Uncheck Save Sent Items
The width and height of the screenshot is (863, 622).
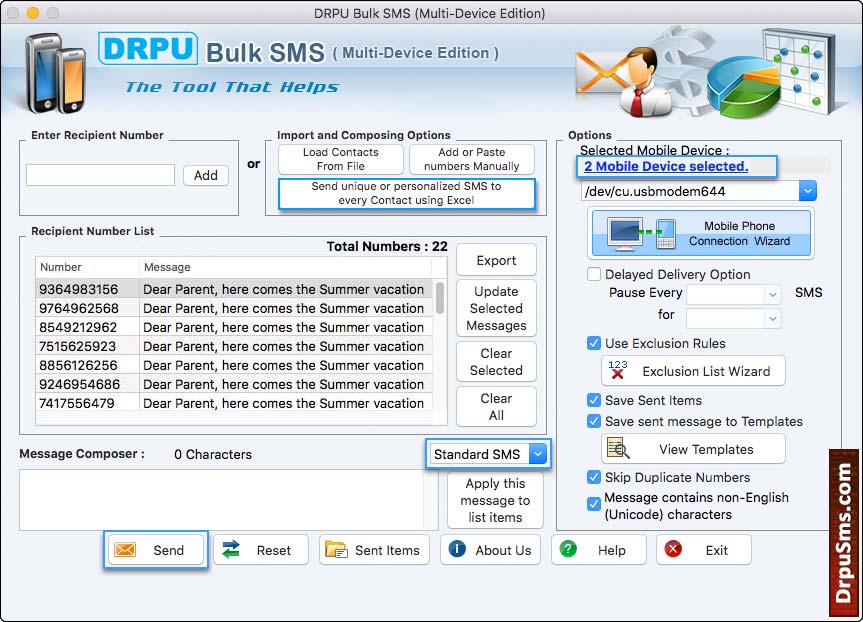(593, 400)
